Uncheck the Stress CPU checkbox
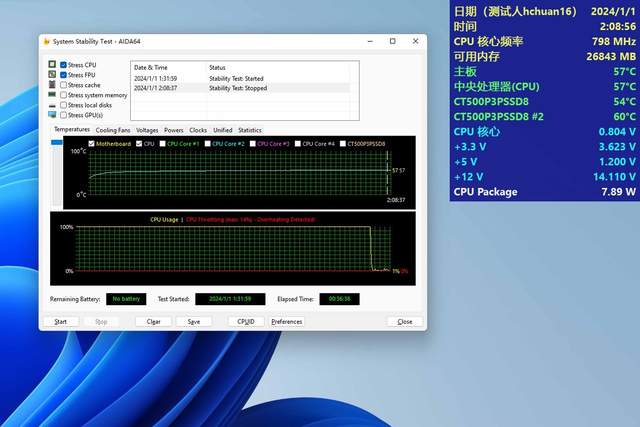This screenshot has width=640, height=427. pos(63,65)
